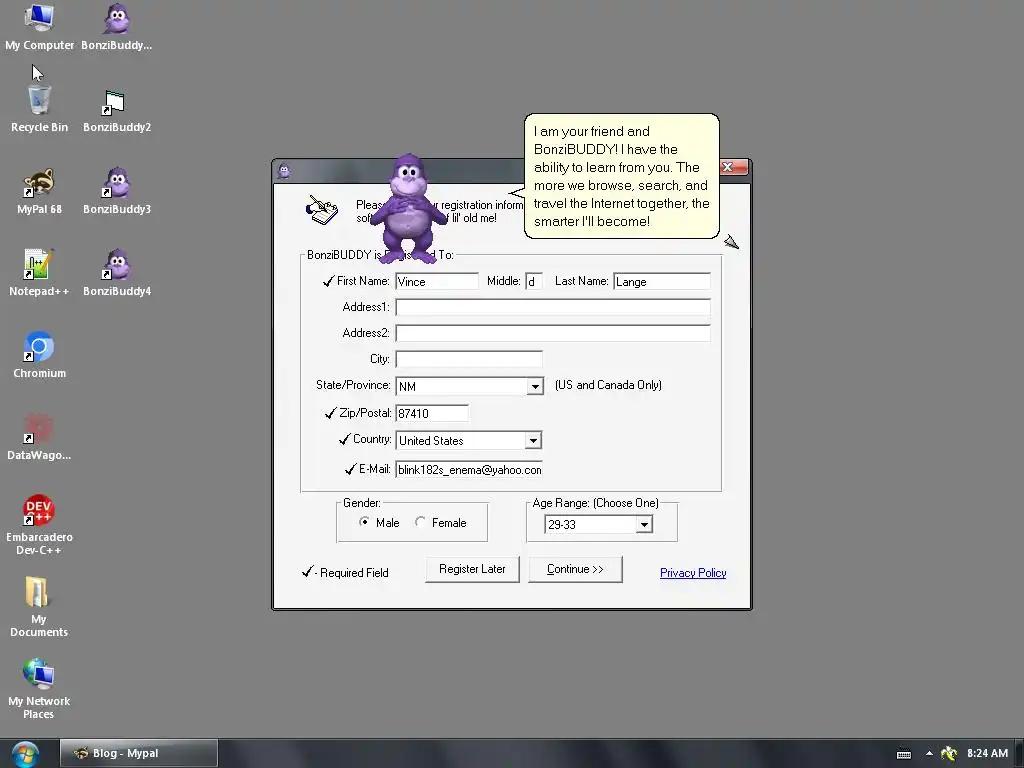Launch the BonziBuddy3 shortcut

click(117, 192)
